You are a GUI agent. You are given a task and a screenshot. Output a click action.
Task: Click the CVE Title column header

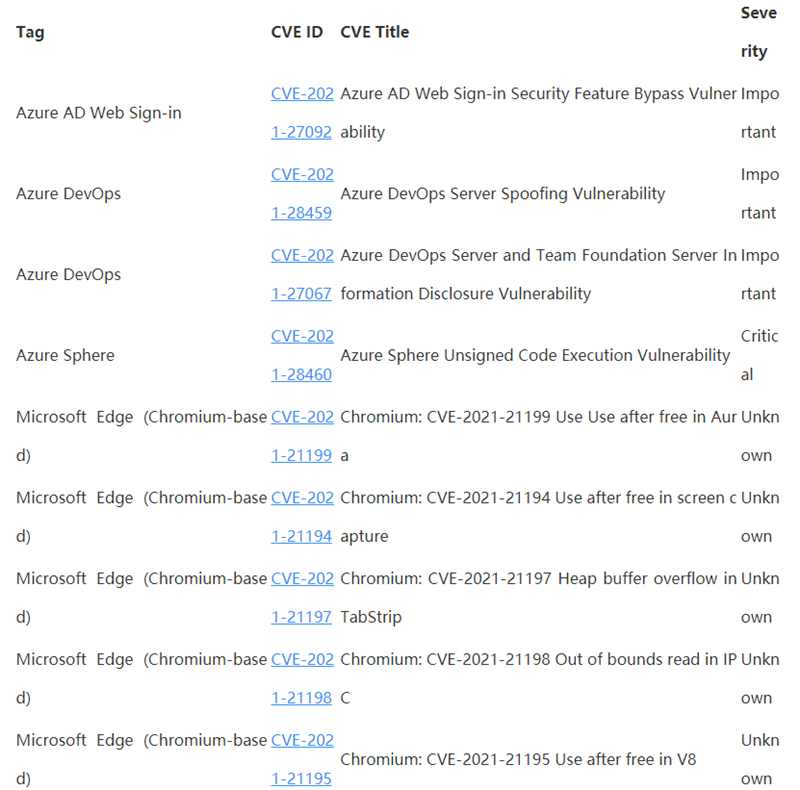coord(375,32)
